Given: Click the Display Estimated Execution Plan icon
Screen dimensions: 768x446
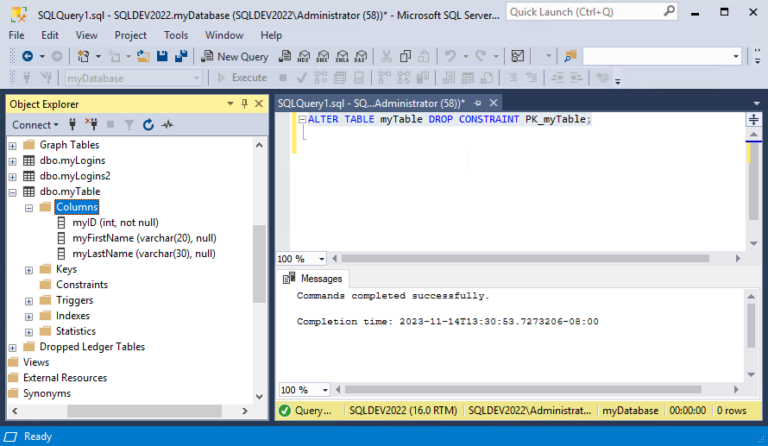Looking at the screenshot, I should click(321, 78).
